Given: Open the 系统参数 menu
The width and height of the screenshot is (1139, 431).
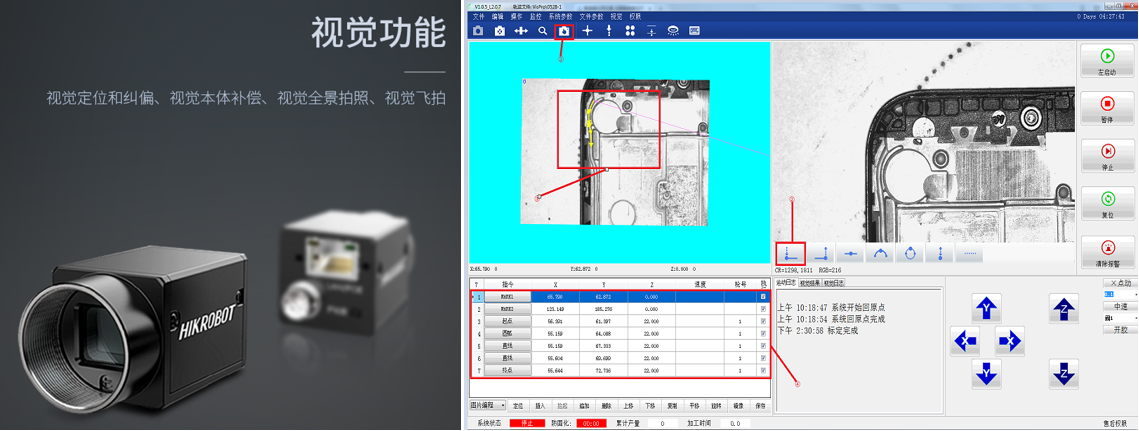Looking at the screenshot, I should pos(560,16).
